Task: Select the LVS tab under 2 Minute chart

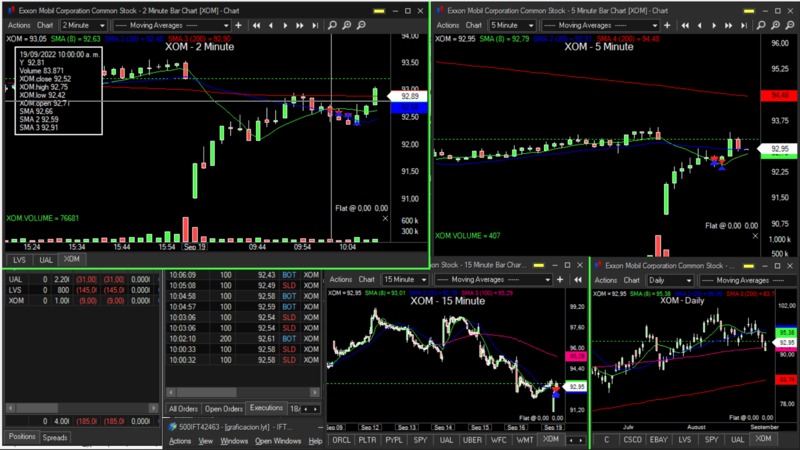Action: 20,260
